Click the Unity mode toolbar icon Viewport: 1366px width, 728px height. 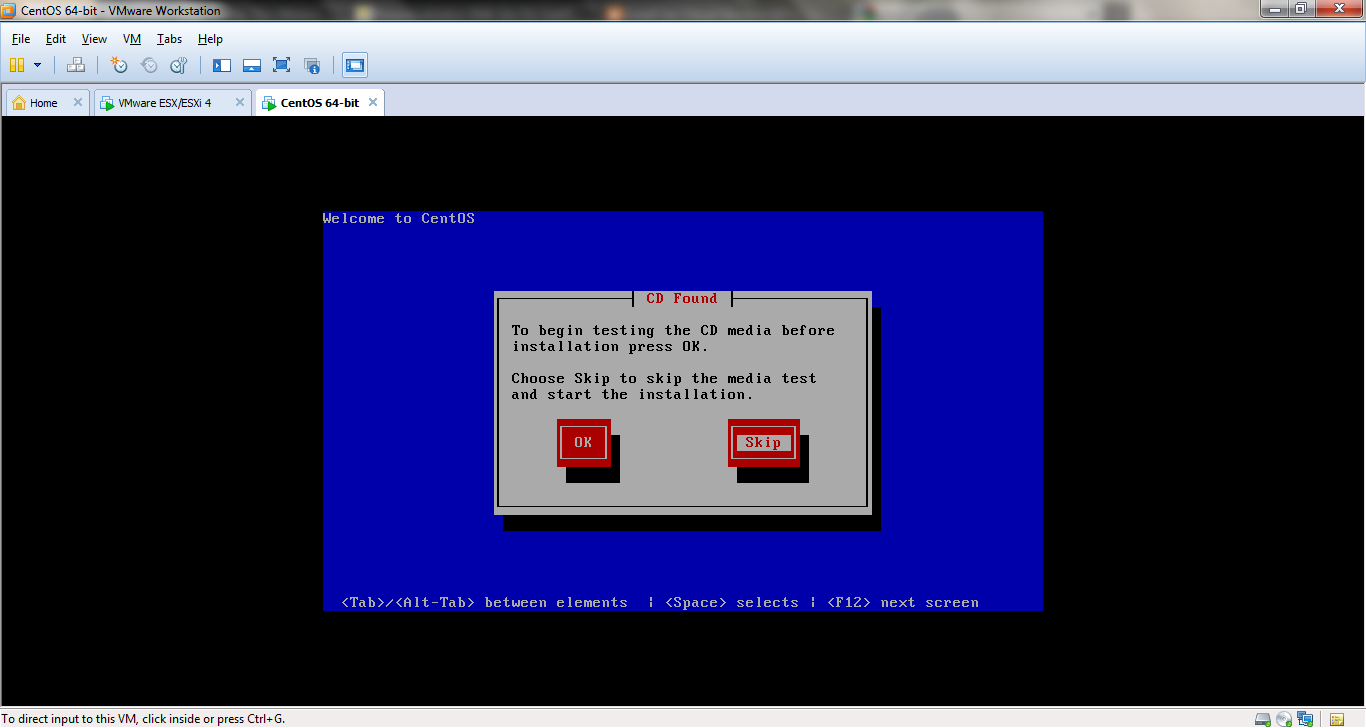(x=312, y=65)
